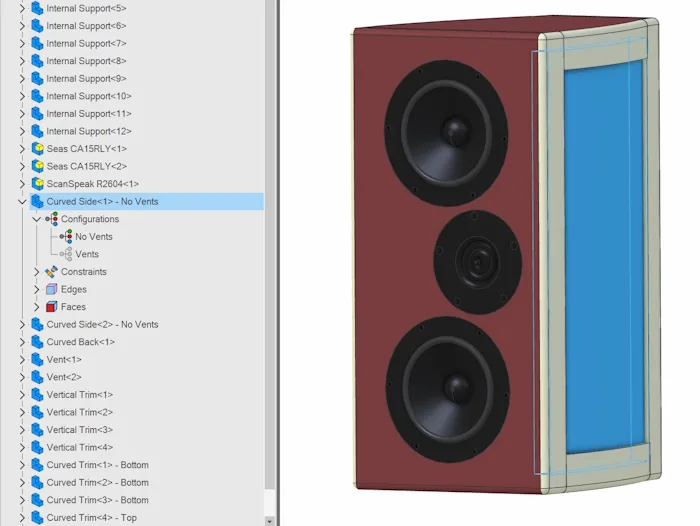Select Curved Trim<4> - Top

click(92, 518)
